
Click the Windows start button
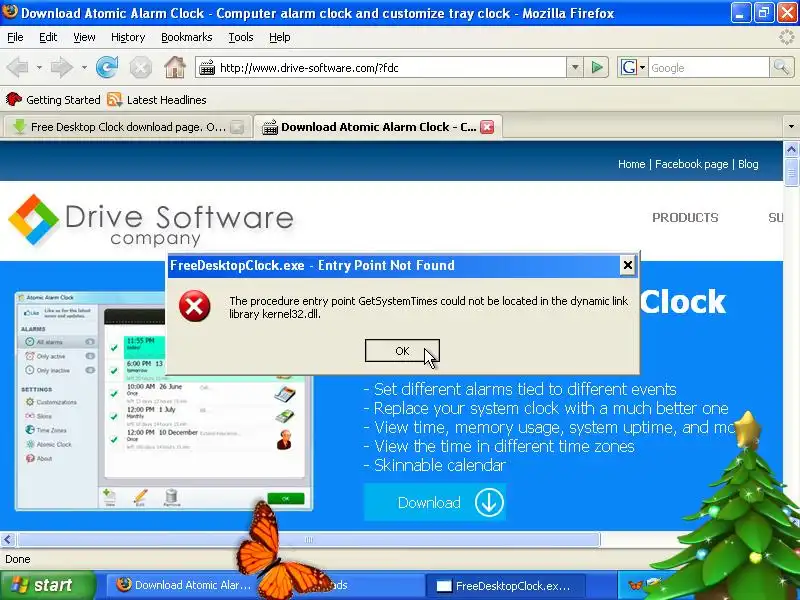pyautogui.click(x=47, y=585)
